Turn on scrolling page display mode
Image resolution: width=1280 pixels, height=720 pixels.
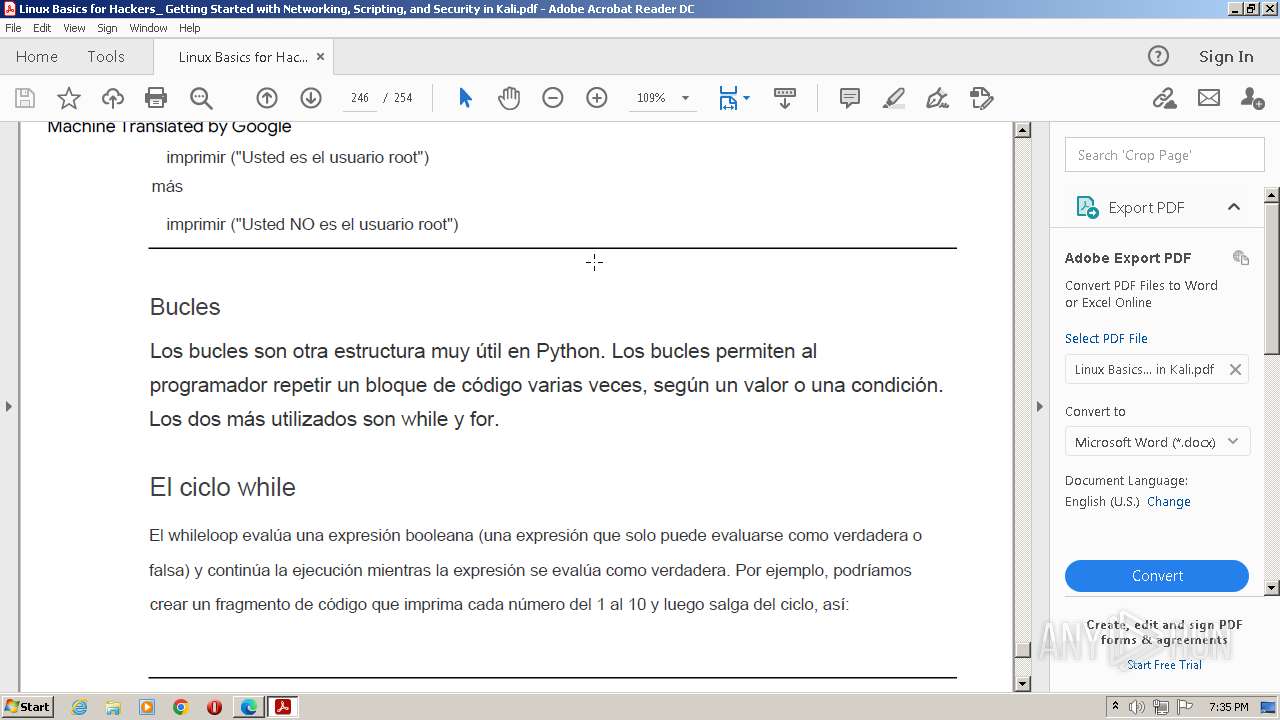coord(785,98)
